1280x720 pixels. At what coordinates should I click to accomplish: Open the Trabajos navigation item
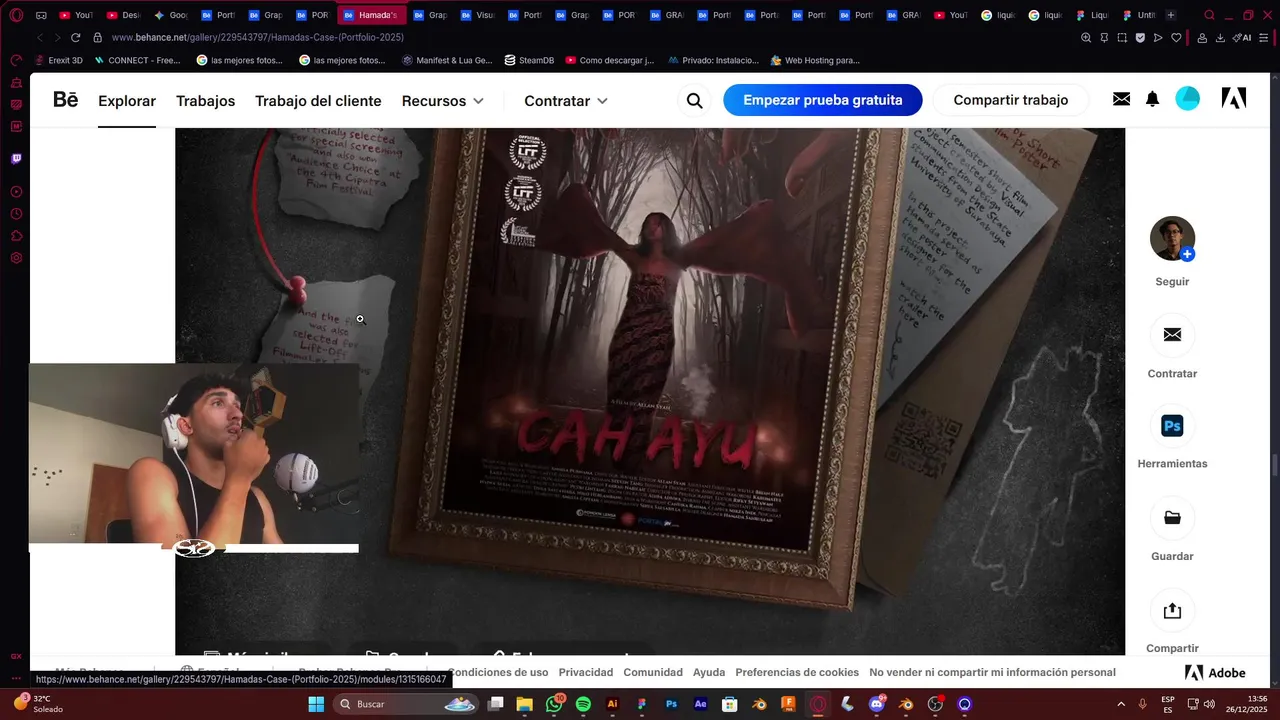tap(205, 101)
